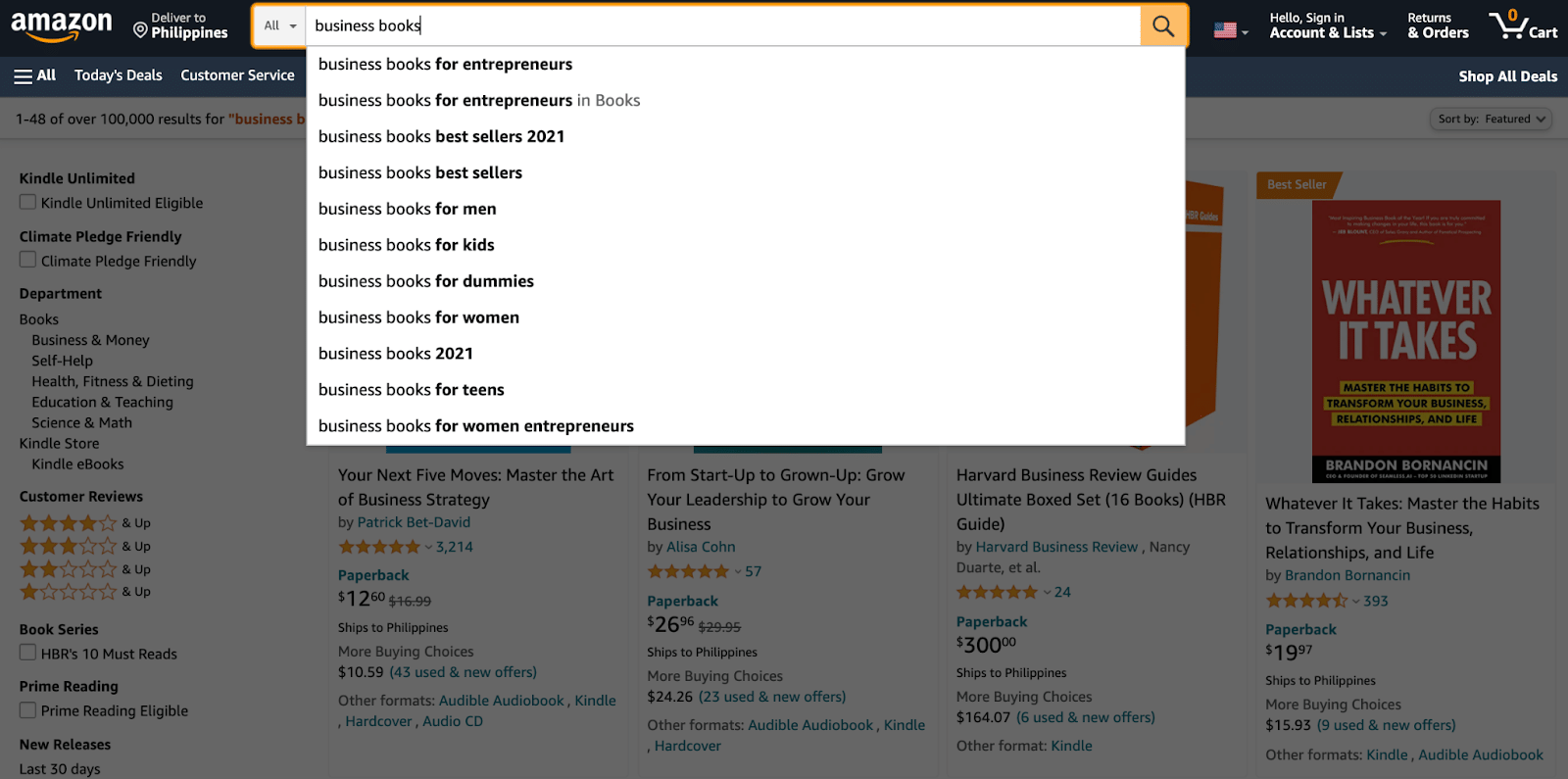The height and width of the screenshot is (779, 1568).
Task: Expand the Account & Lists dropdown
Action: pos(1328,25)
